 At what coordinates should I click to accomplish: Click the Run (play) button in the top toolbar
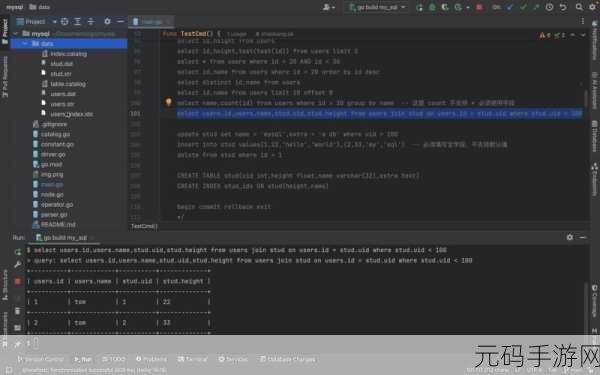tap(420, 7)
